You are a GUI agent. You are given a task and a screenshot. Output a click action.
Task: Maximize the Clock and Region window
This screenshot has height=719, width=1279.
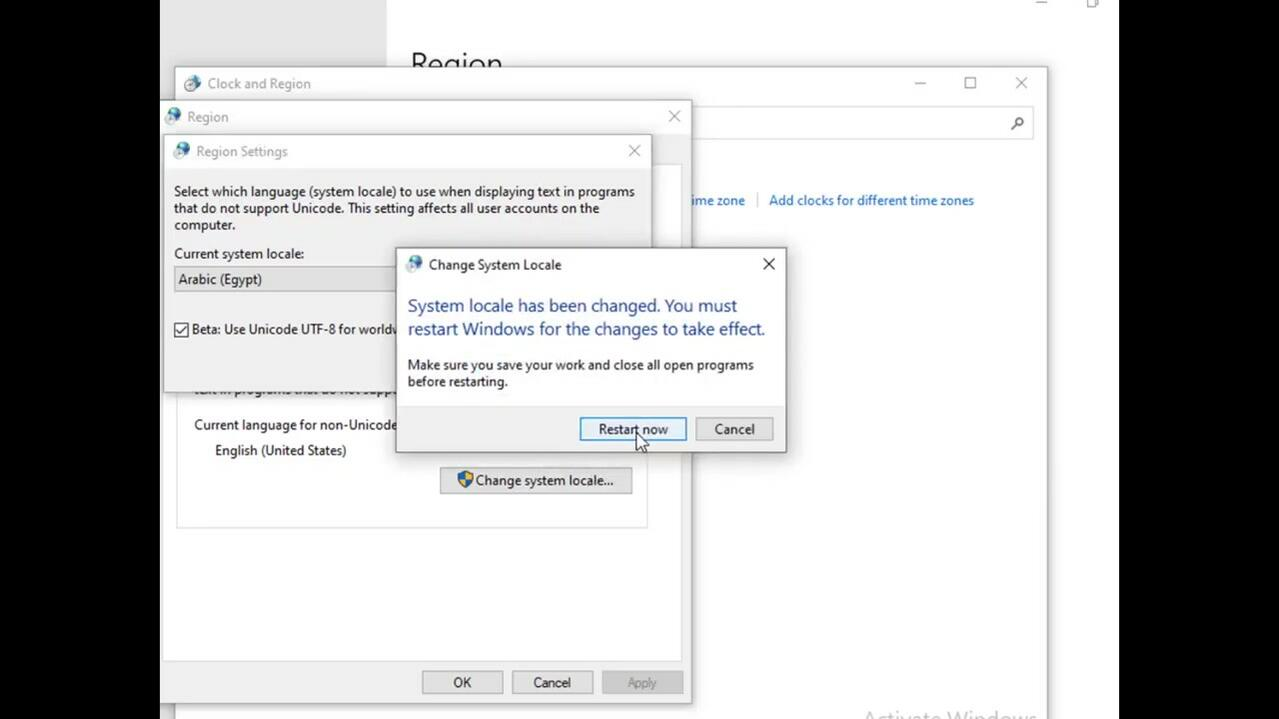970,83
